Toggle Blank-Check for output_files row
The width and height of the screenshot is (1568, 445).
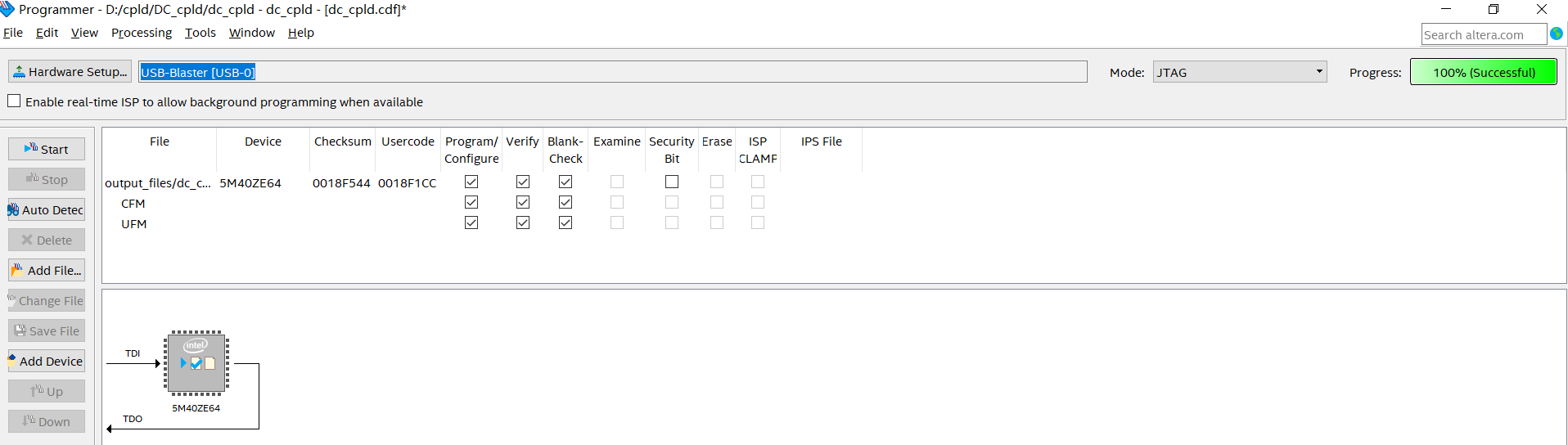click(x=565, y=182)
